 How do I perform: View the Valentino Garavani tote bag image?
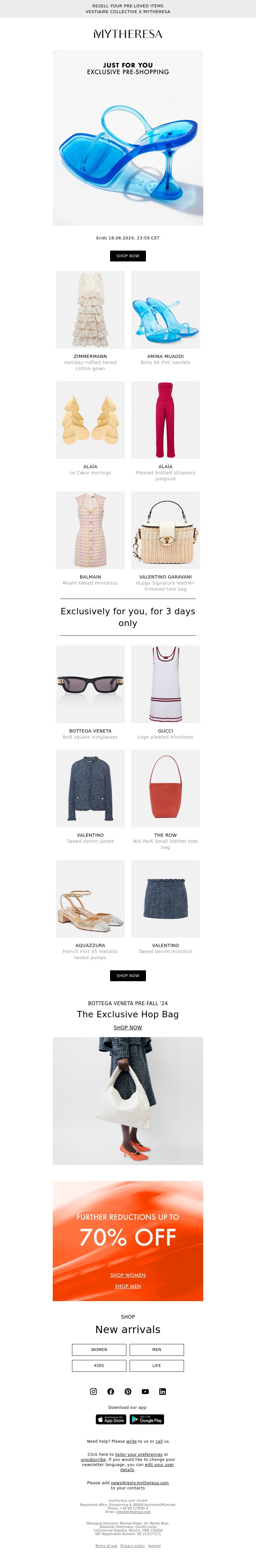pyautogui.click(x=165, y=530)
